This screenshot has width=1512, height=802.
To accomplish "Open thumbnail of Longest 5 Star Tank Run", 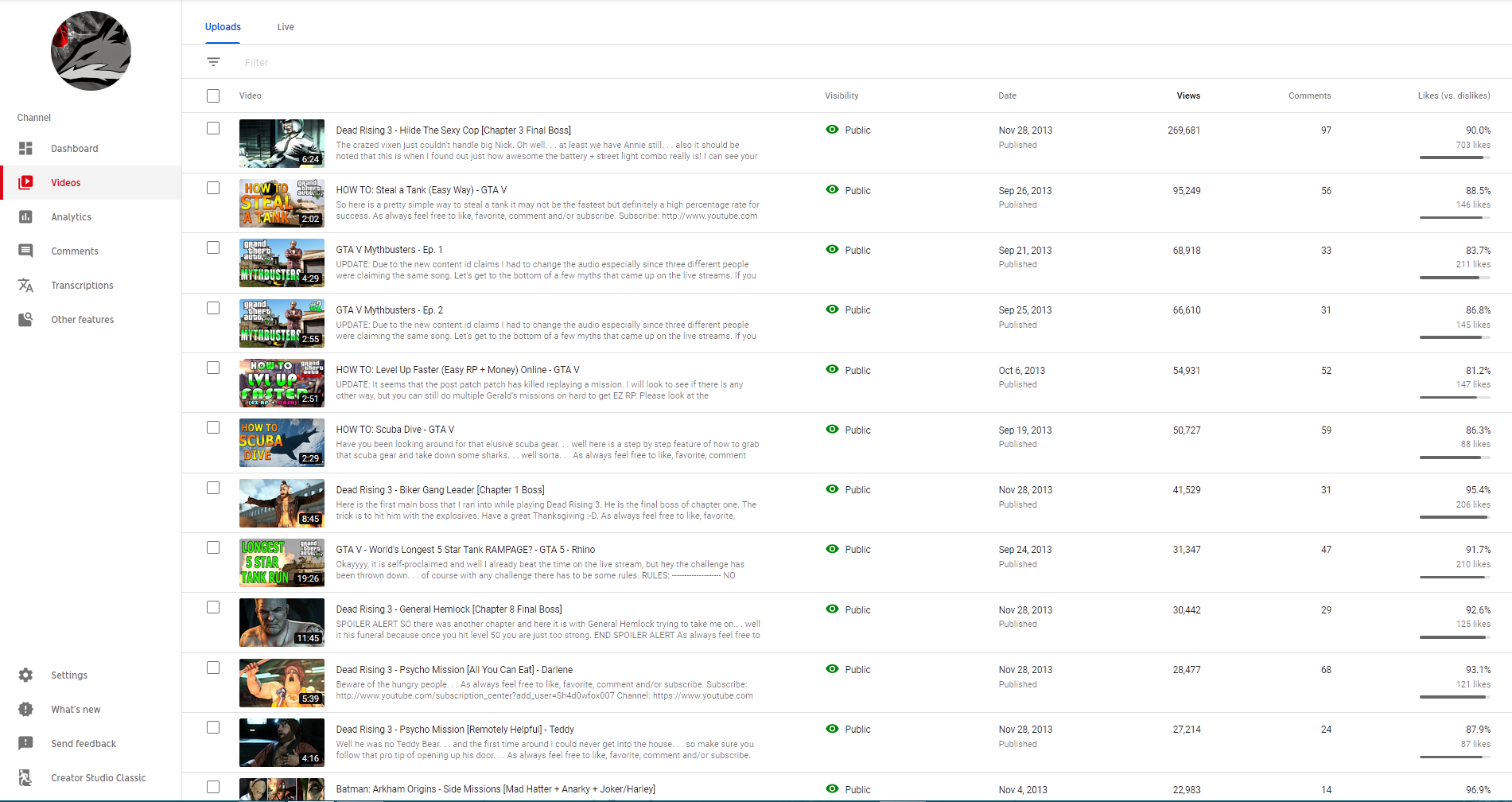I will [282, 563].
